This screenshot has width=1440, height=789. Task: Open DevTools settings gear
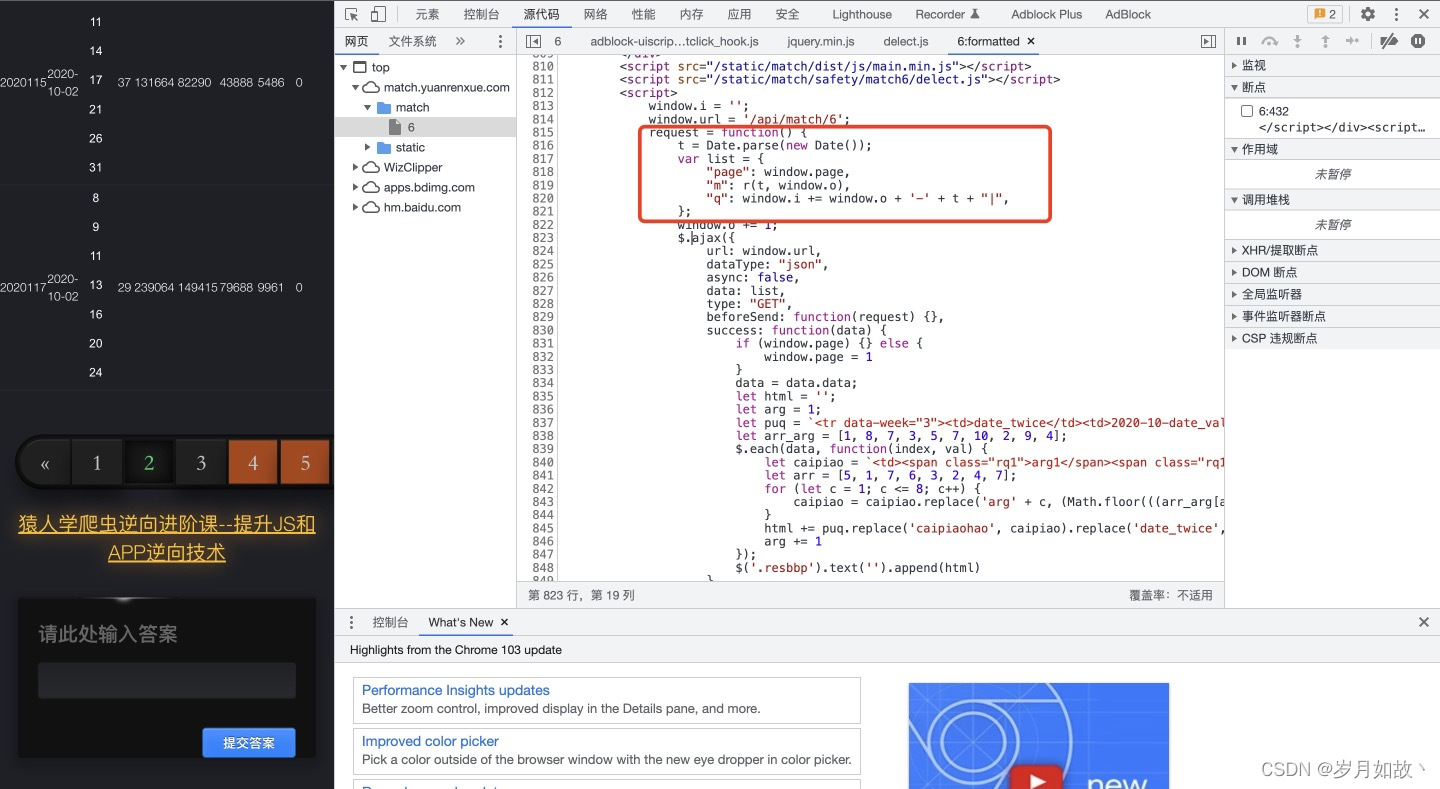(1368, 14)
